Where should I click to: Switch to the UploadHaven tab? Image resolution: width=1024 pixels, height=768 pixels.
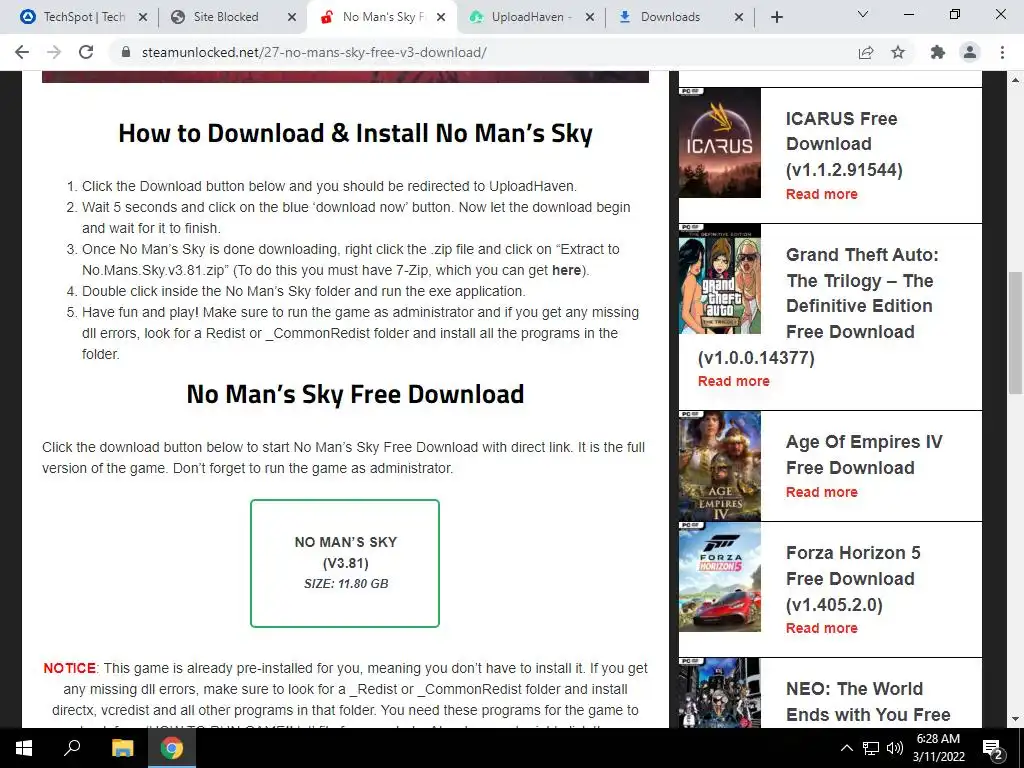531,17
